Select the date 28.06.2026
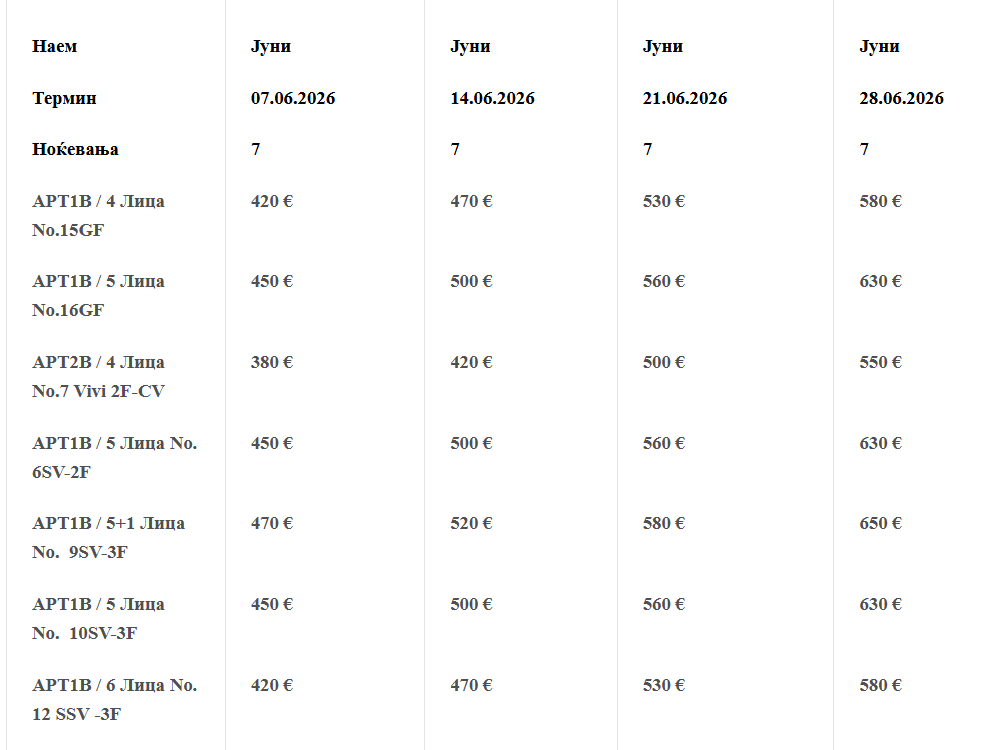Viewport: 1006px width, 750px height. tap(901, 98)
